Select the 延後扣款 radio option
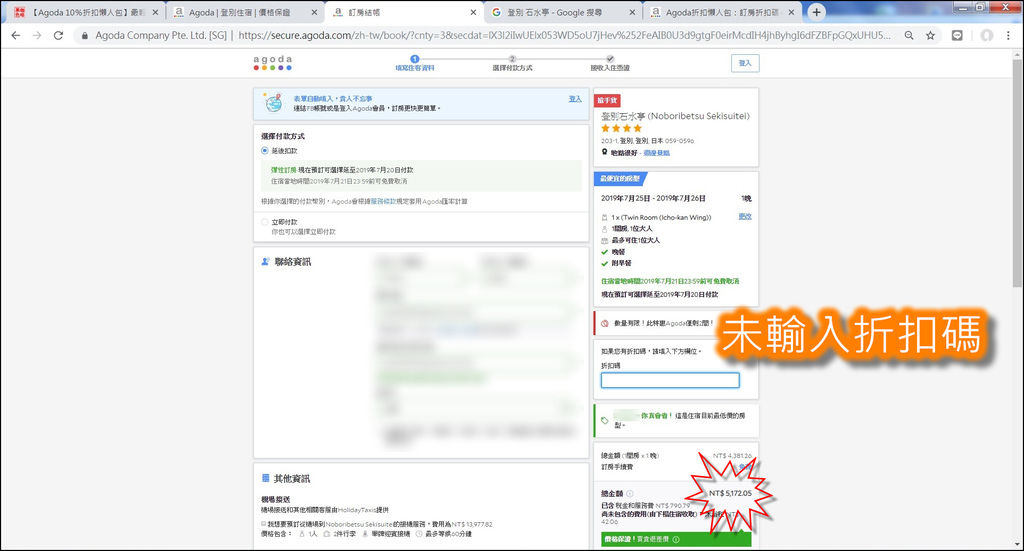 coord(264,151)
